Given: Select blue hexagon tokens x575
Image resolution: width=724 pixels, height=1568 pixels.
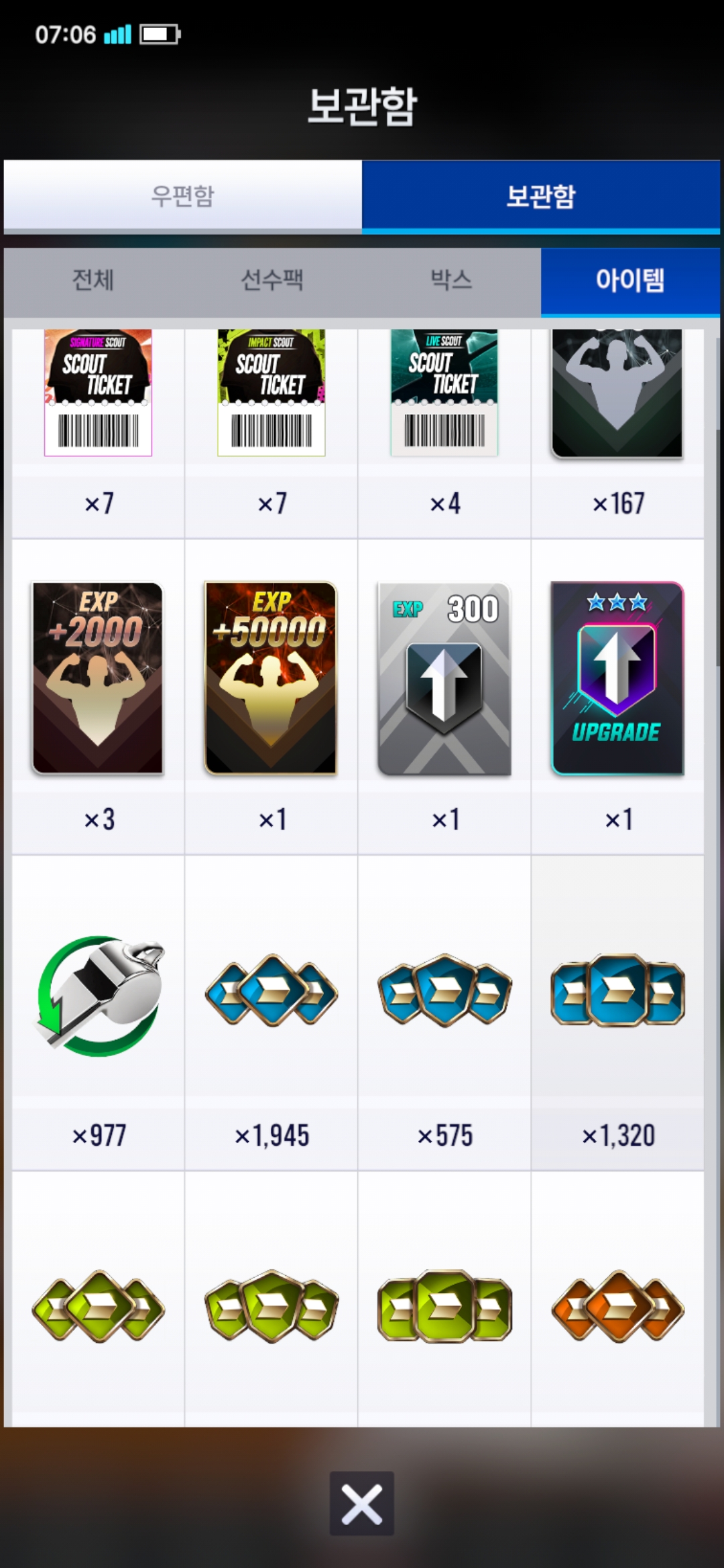Looking at the screenshot, I should coord(444,990).
